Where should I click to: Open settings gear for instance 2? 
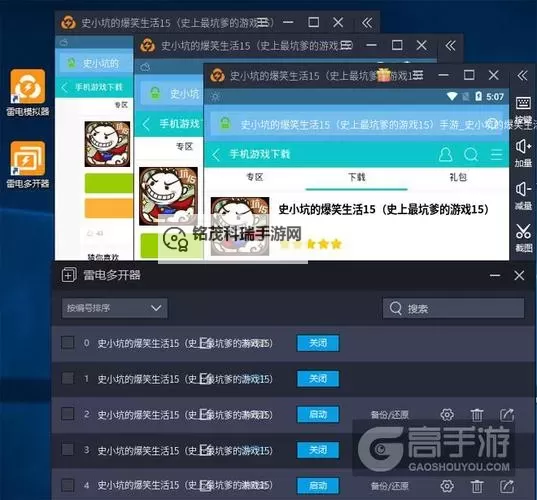[447, 415]
